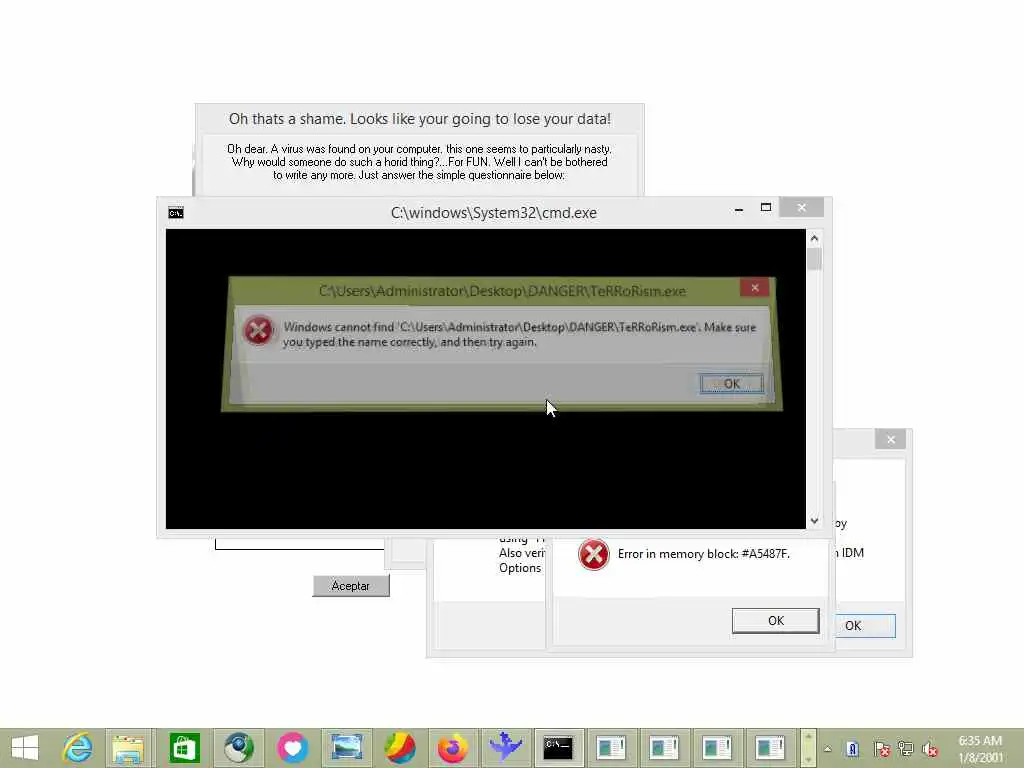The width and height of the screenshot is (1024, 768).
Task: Click the cmd window scrollbar thumb
Action: 814,259
